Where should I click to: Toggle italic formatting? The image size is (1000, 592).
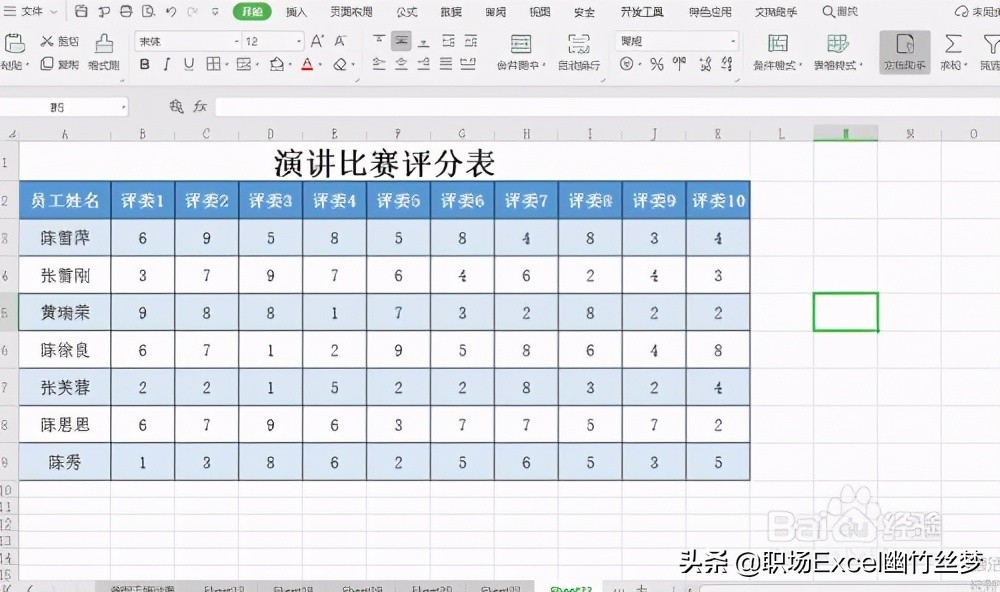click(x=166, y=63)
